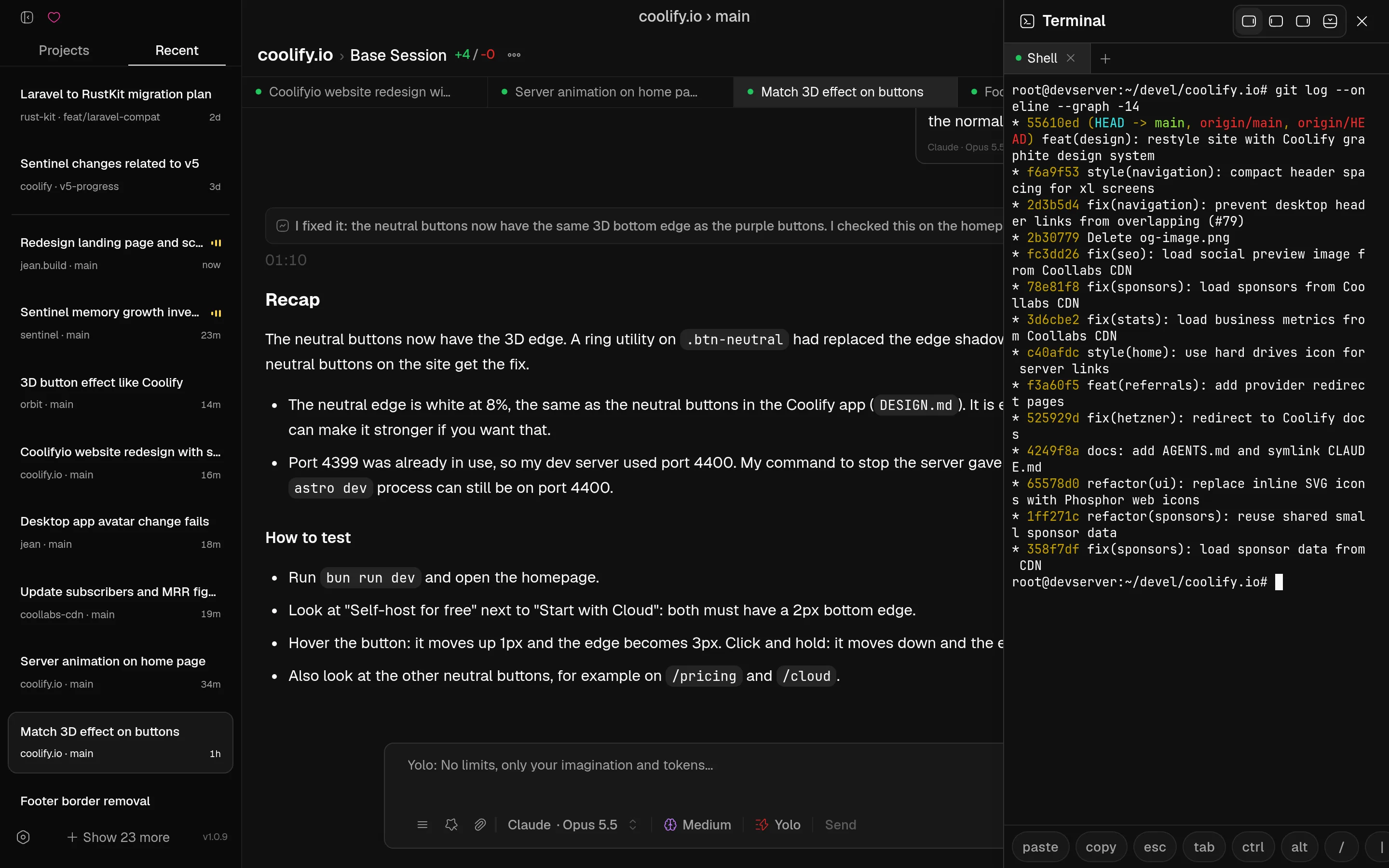Click the terminal ctrl key
This screenshot has width=1389, height=868.
(x=1253, y=847)
